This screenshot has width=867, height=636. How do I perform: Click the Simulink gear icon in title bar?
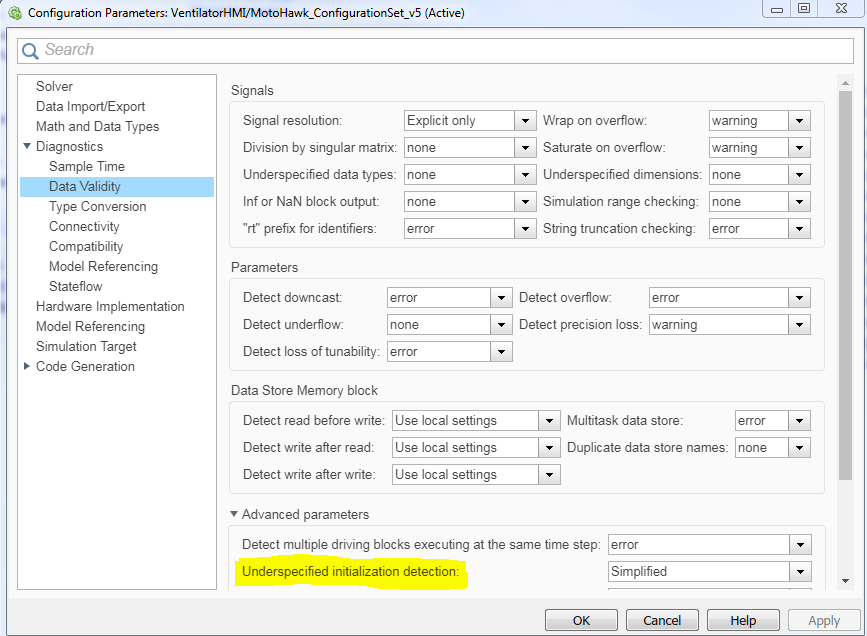[14, 13]
